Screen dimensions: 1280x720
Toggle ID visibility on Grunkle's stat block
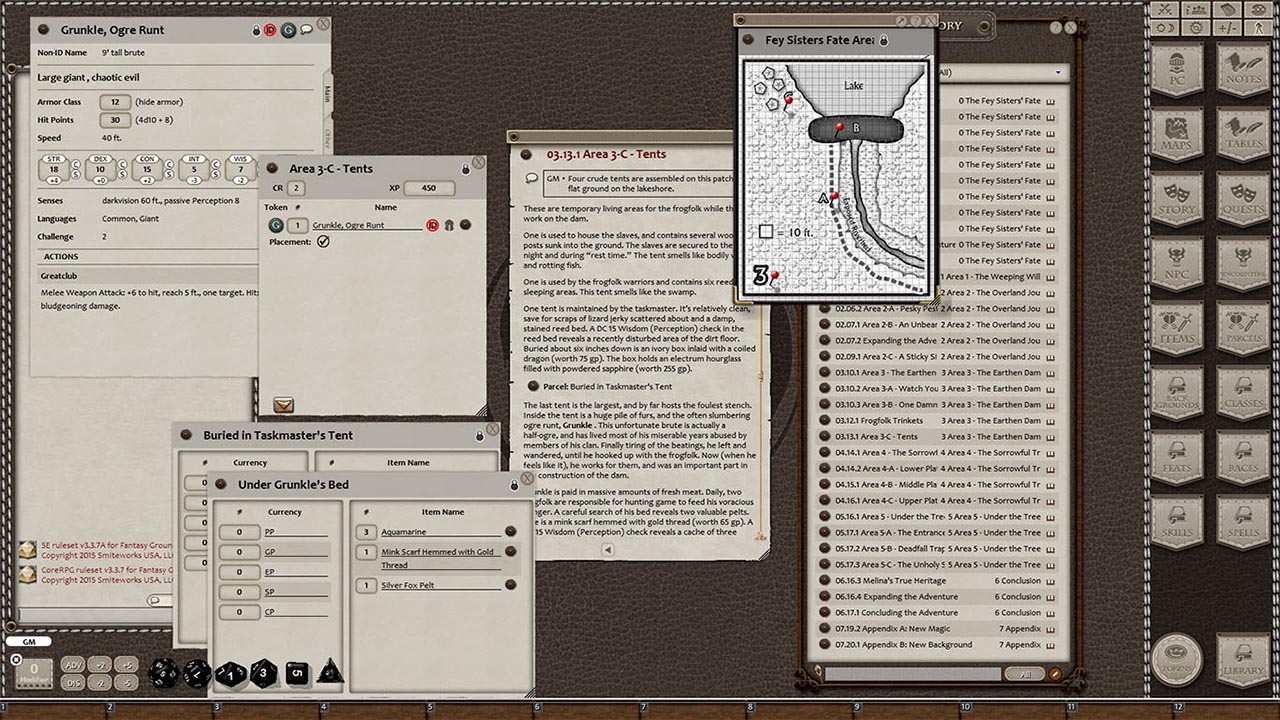(x=270, y=31)
